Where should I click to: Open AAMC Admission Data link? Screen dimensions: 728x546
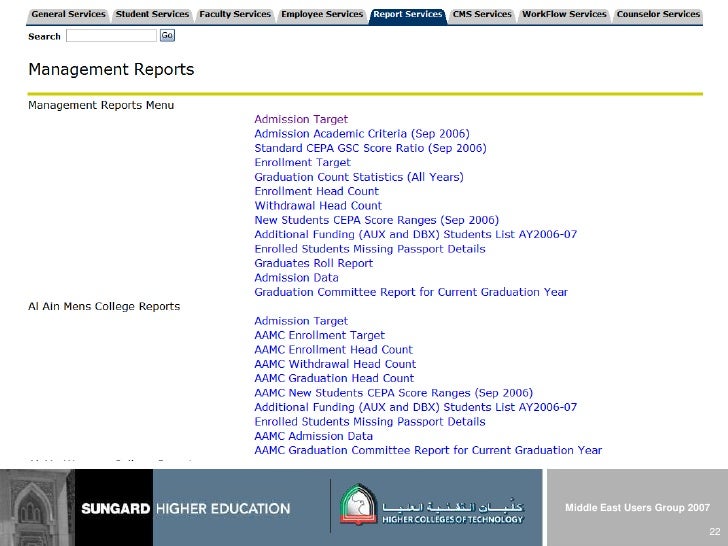pos(313,436)
